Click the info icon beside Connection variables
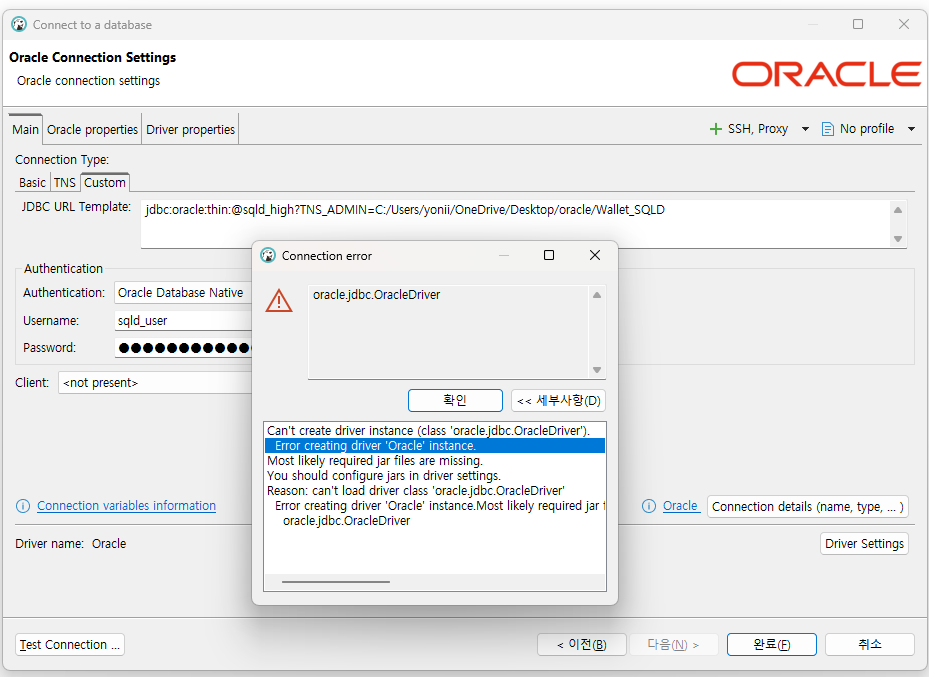The width and height of the screenshot is (929, 677). coord(23,506)
